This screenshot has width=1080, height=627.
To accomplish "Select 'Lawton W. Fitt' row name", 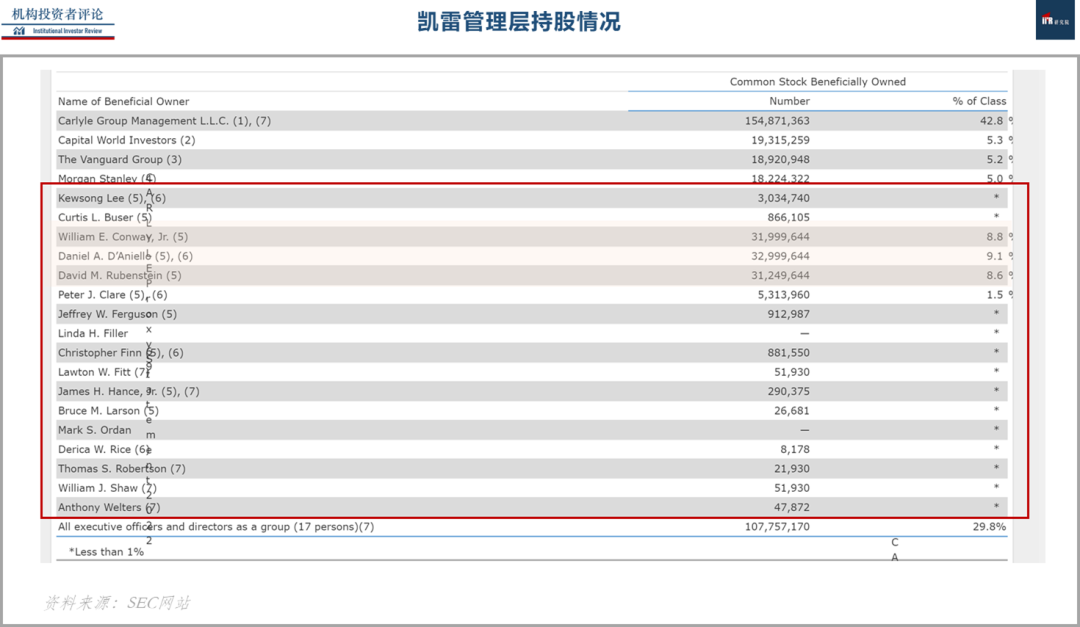I will 103,371.
